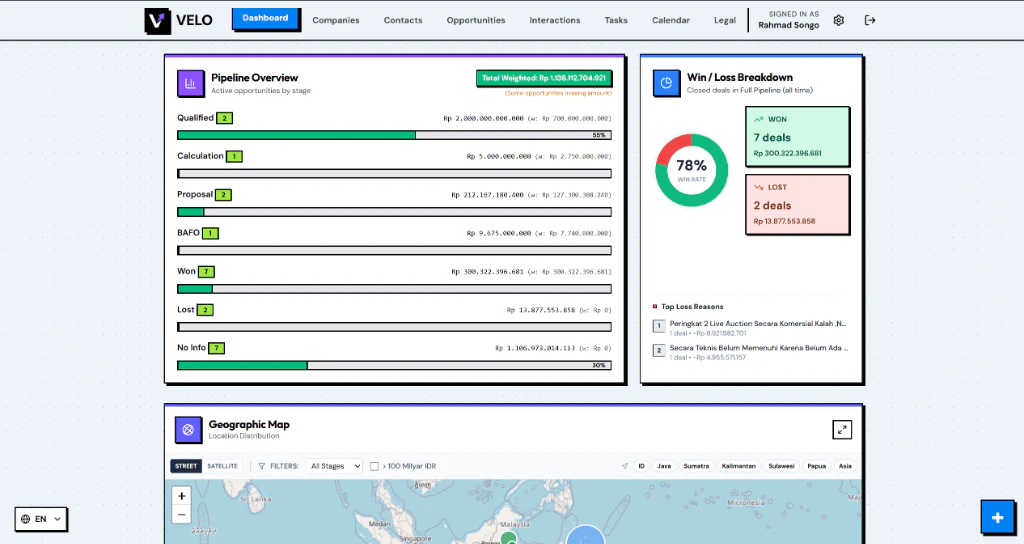Screen dimensions: 1024x544
Task: Go to the Dashboard tab
Action: (265, 18)
